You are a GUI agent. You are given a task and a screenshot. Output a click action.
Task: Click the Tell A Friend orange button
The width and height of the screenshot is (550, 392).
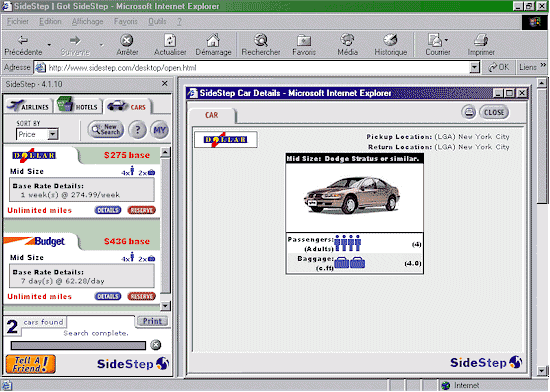(x=31, y=364)
